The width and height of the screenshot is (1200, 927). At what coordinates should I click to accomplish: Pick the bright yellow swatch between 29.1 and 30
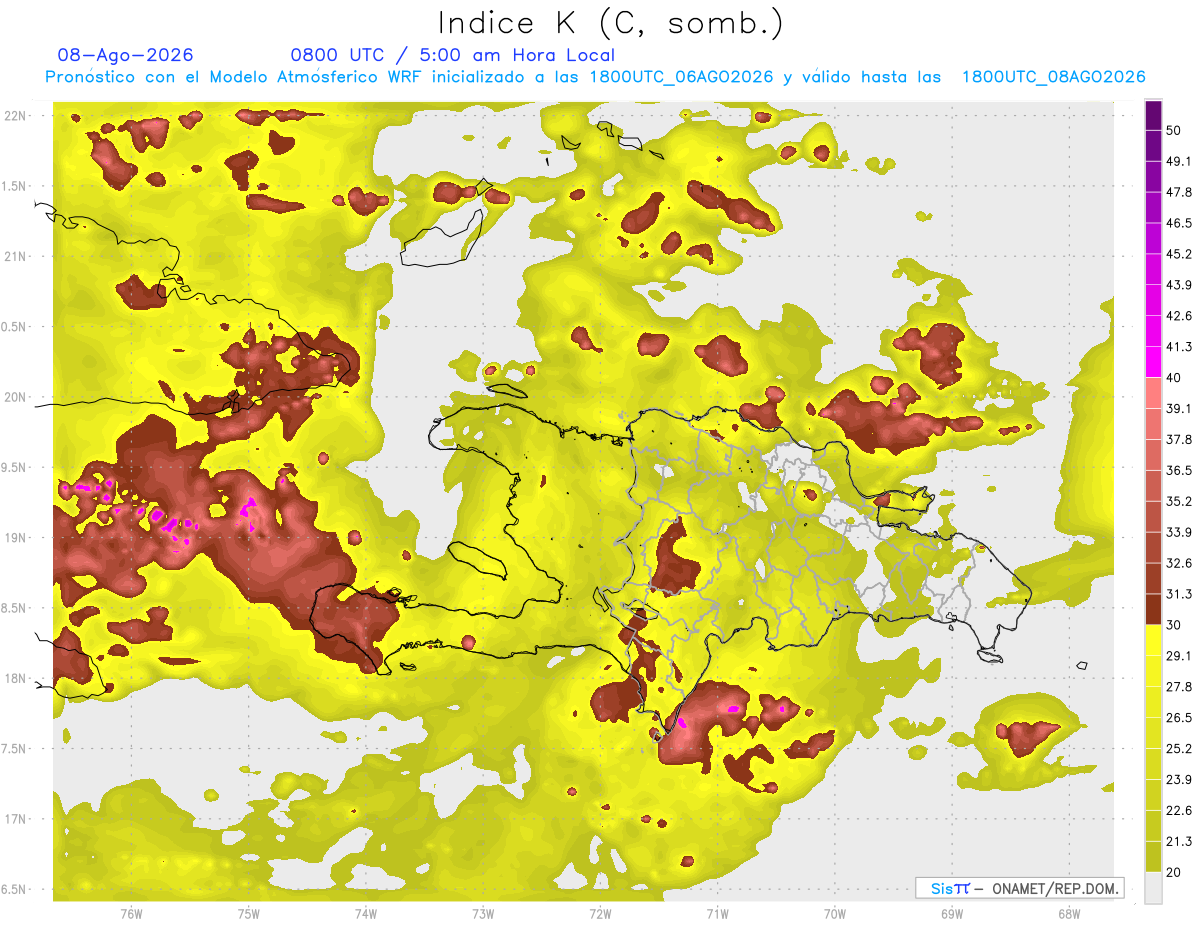[1153, 641]
